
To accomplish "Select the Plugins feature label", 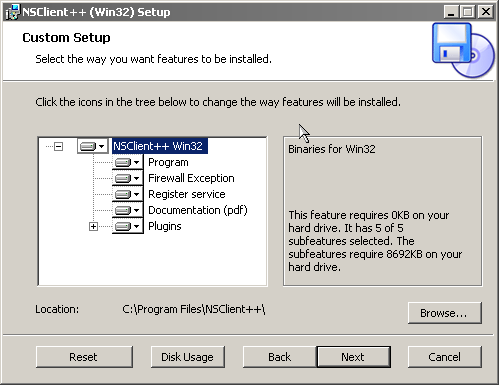I will [165, 226].
